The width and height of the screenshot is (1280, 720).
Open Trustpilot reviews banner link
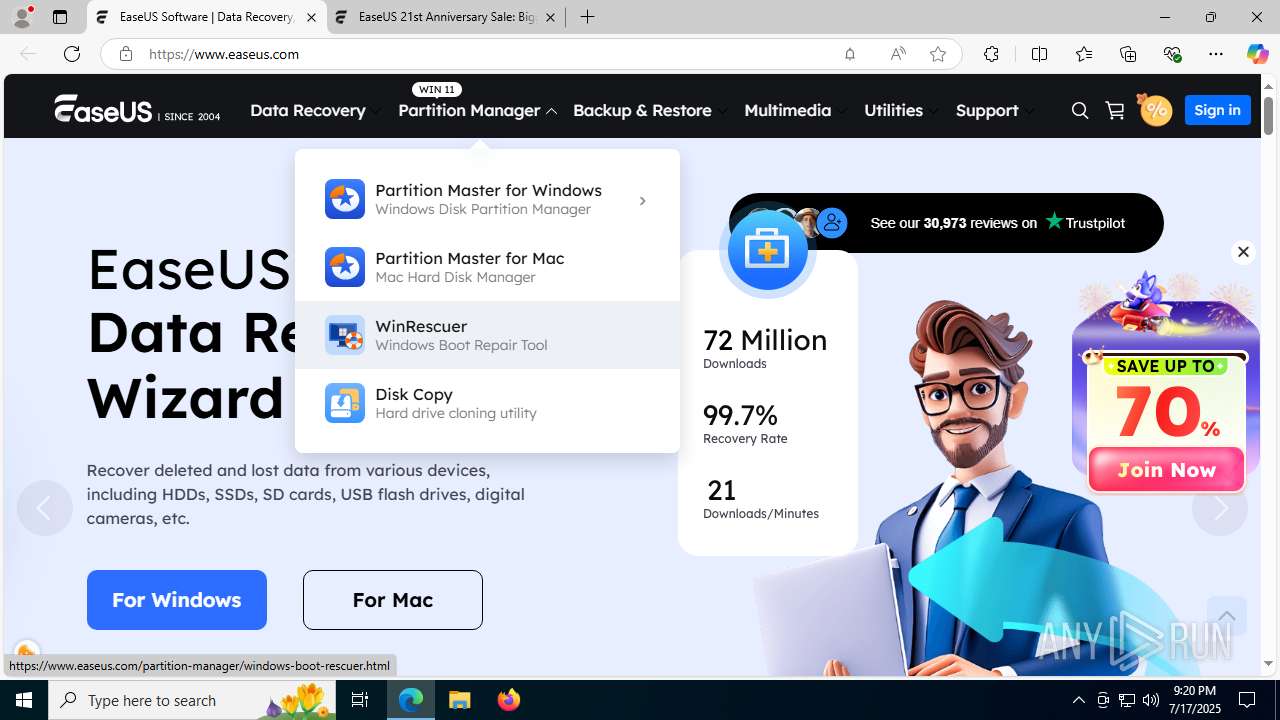coord(946,223)
